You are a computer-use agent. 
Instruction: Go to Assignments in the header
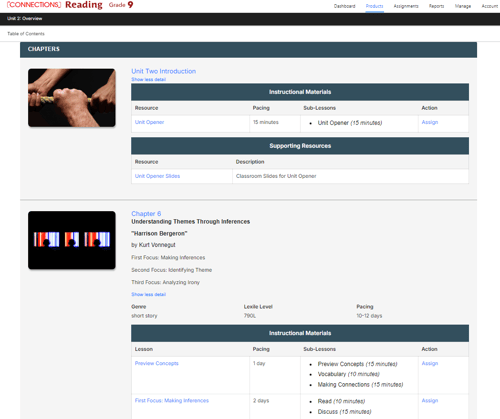point(406,6)
